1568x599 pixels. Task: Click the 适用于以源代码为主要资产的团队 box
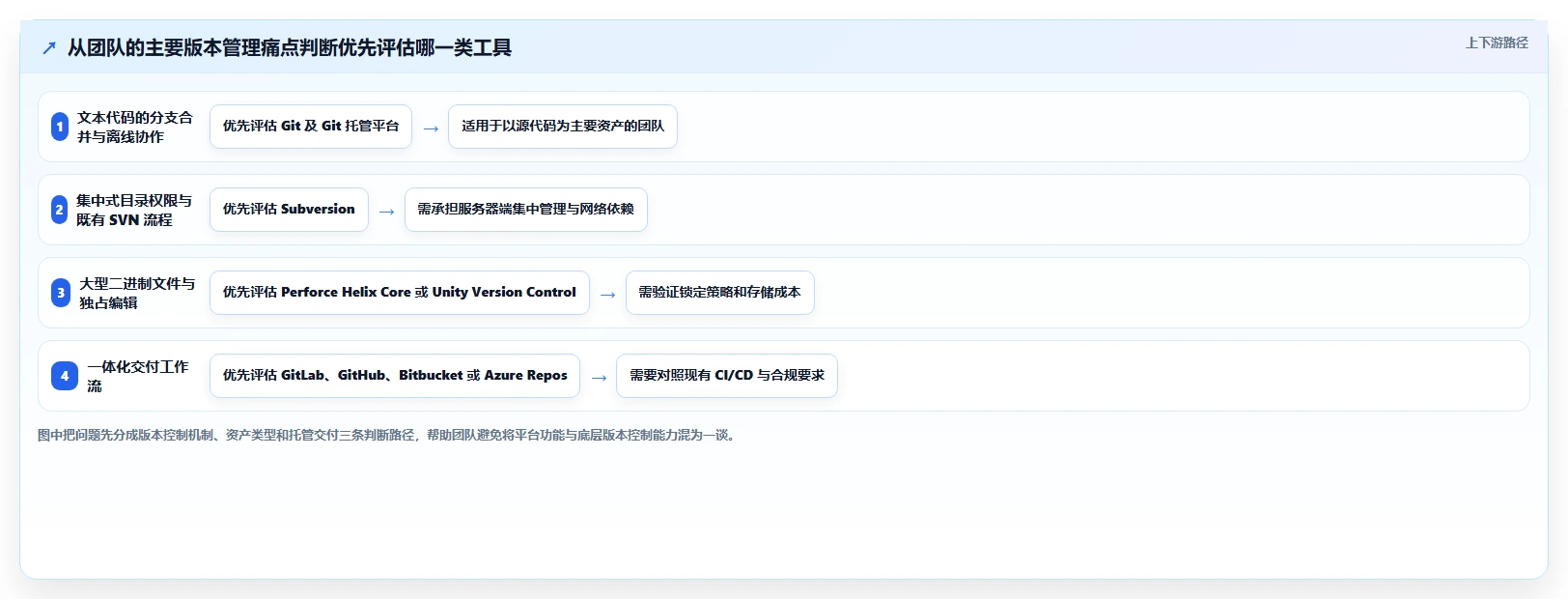pos(563,127)
